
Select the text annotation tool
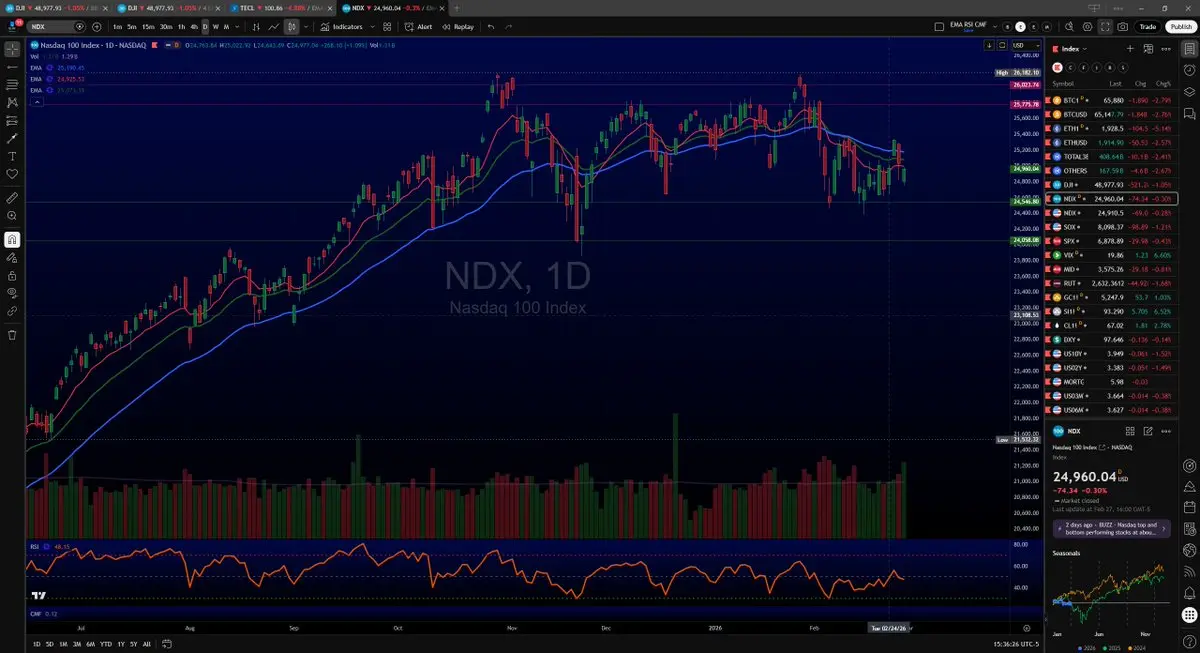coord(12,156)
